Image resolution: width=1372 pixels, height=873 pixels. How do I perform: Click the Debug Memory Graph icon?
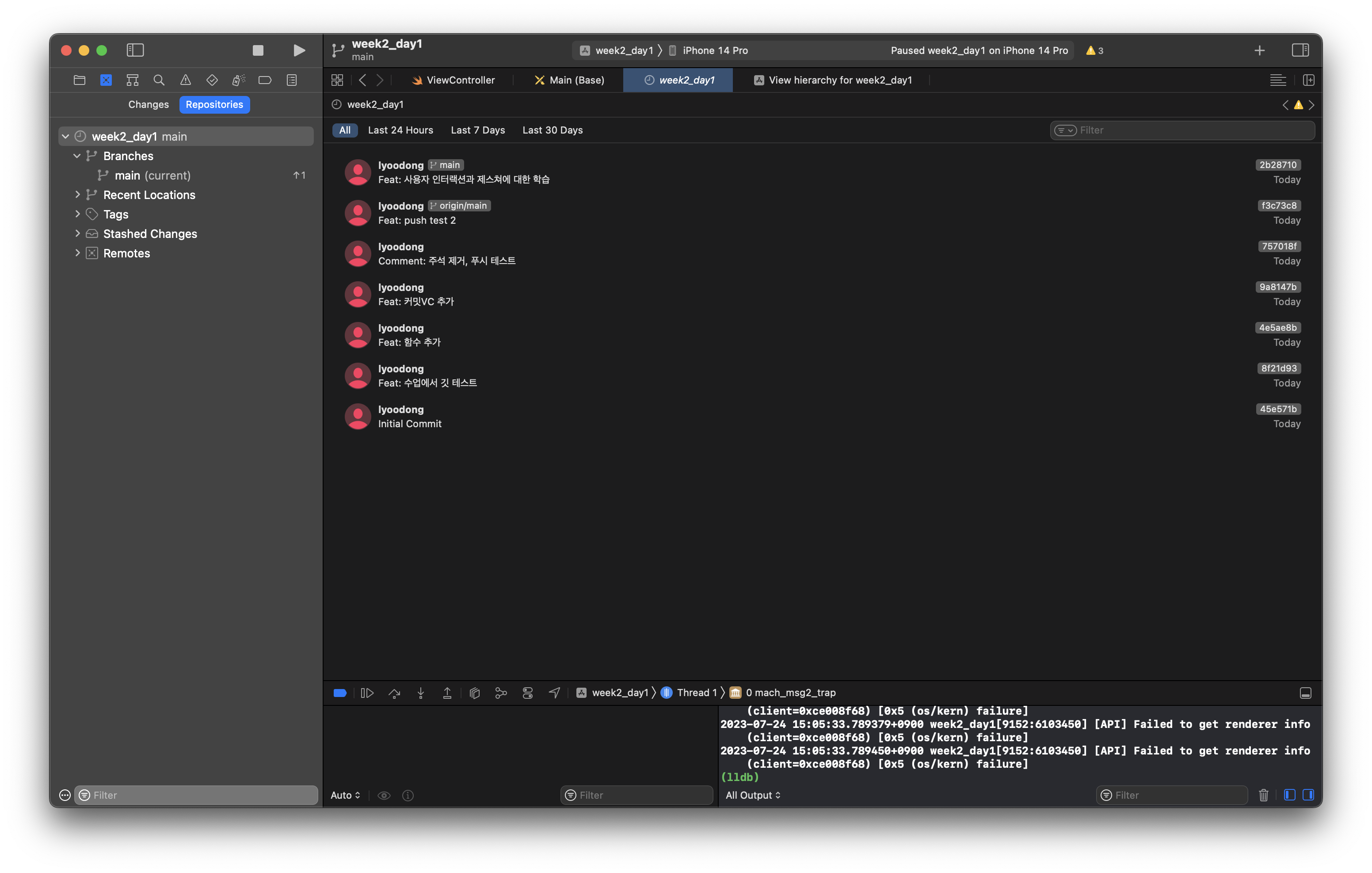[x=501, y=693]
